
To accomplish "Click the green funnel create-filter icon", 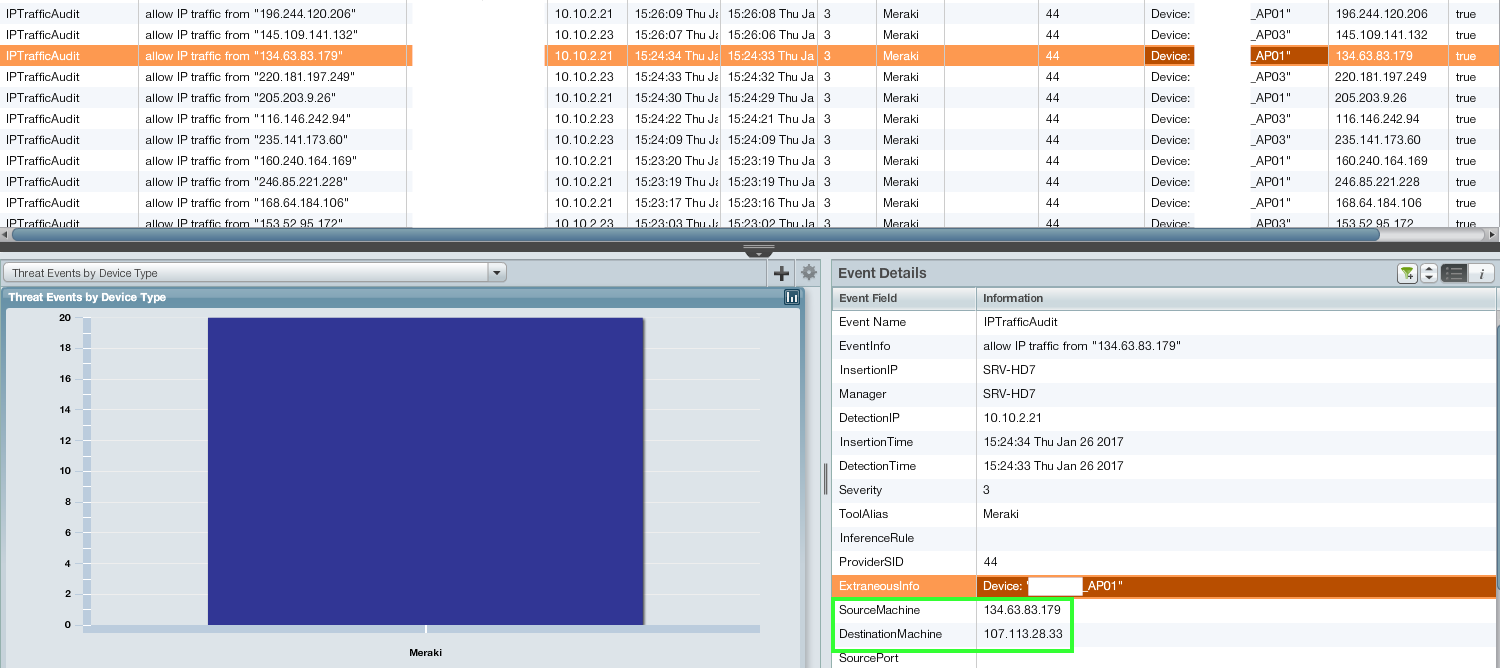I will click(1408, 273).
